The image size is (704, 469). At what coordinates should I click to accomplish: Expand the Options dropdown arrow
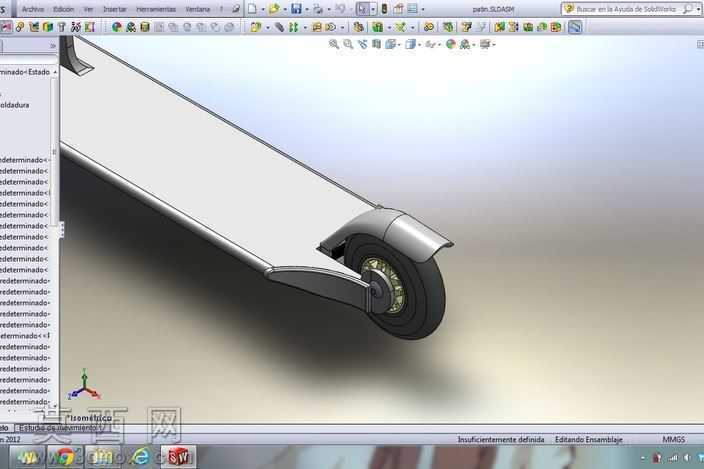point(422,9)
